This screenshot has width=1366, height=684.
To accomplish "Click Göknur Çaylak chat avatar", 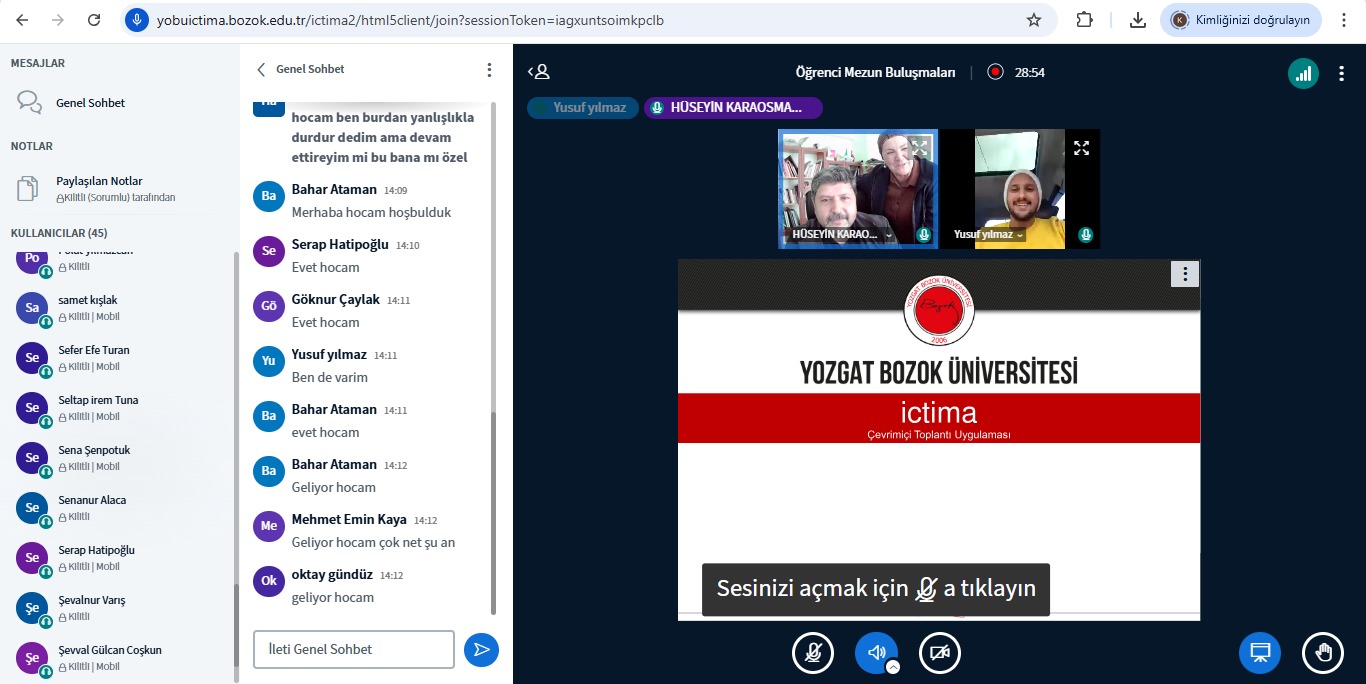I will point(269,306).
